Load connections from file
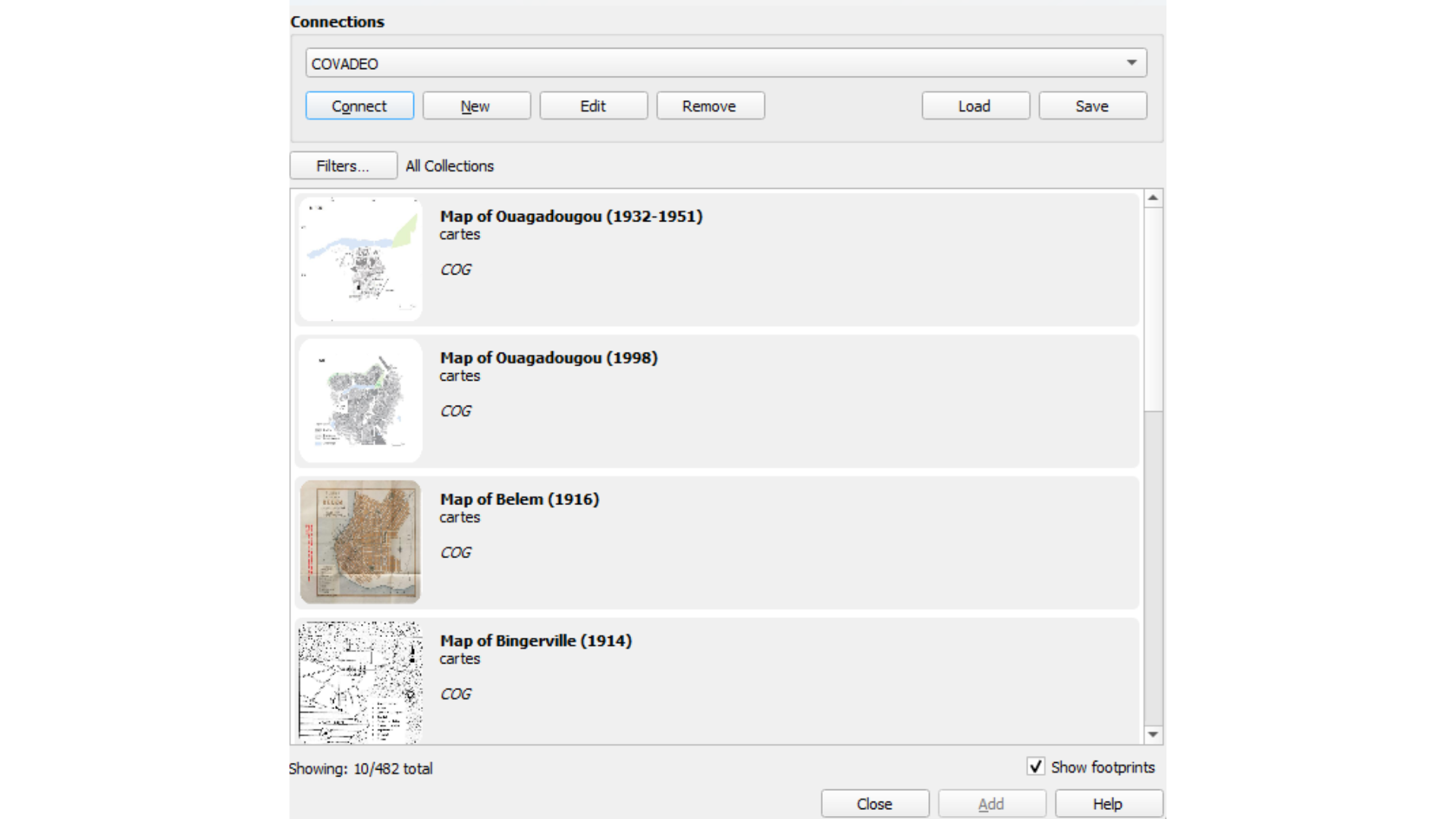This screenshot has width=1456, height=819. 975,106
